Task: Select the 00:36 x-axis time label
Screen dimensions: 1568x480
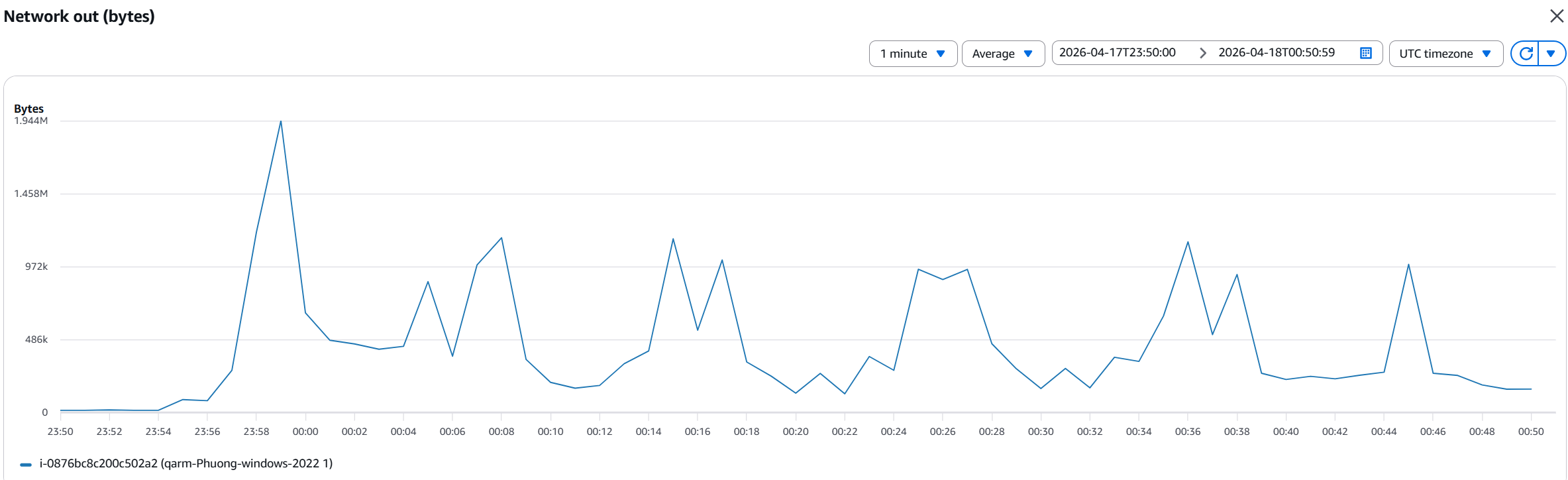Action: tap(1188, 432)
